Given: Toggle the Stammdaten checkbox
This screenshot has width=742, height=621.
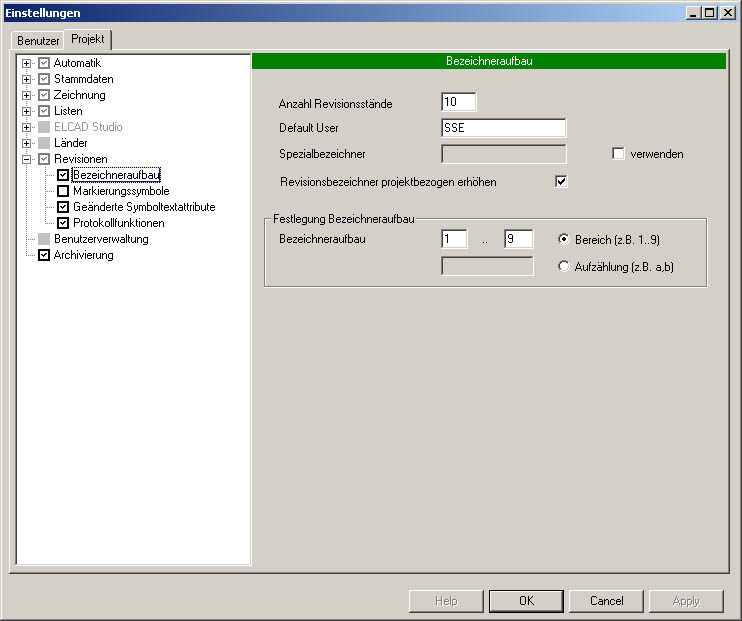Looking at the screenshot, I should 44,79.
